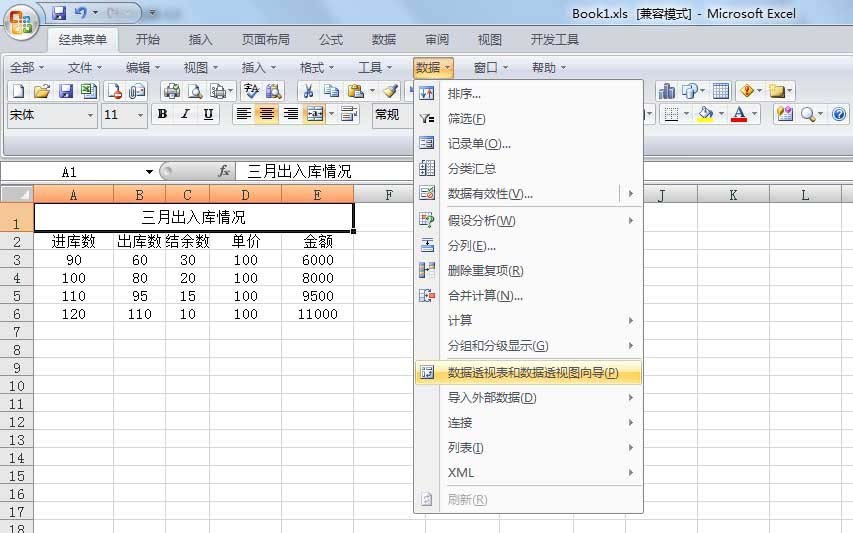The image size is (853, 533).
Task: Click the insert function fx icon
Action: pos(224,171)
